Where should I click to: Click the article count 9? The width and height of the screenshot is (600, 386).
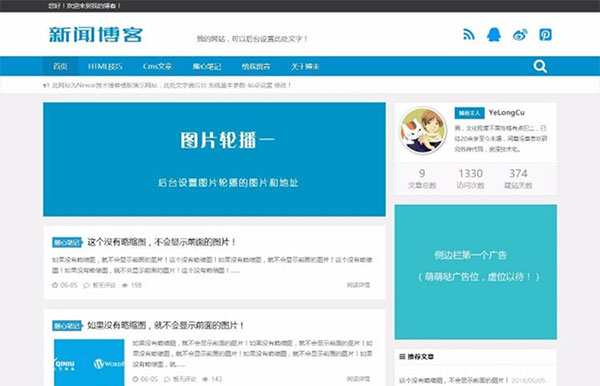(x=422, y=173)
